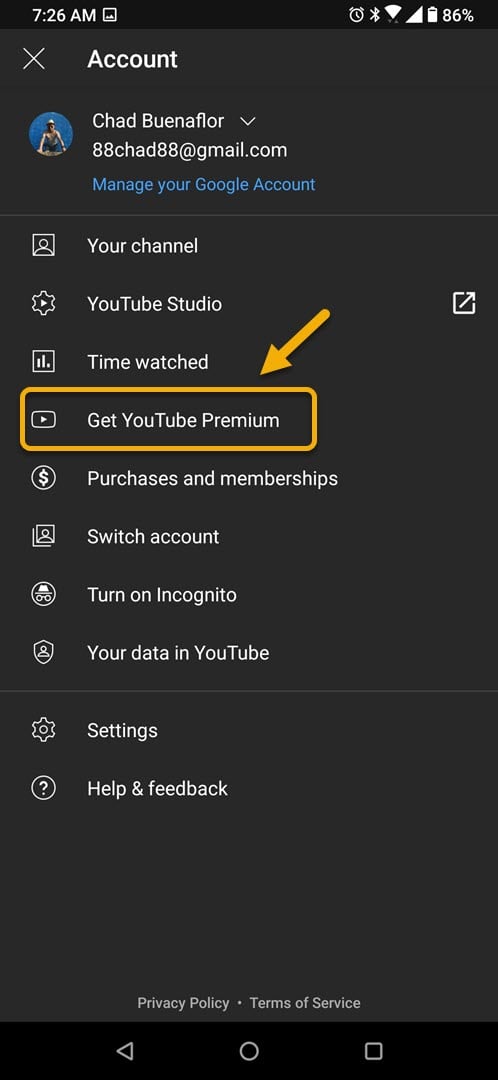Viewport: 498px width, 1080px height.
Task: Tap the Get YouTube Premium play icon
Action: tap(43, 419)
